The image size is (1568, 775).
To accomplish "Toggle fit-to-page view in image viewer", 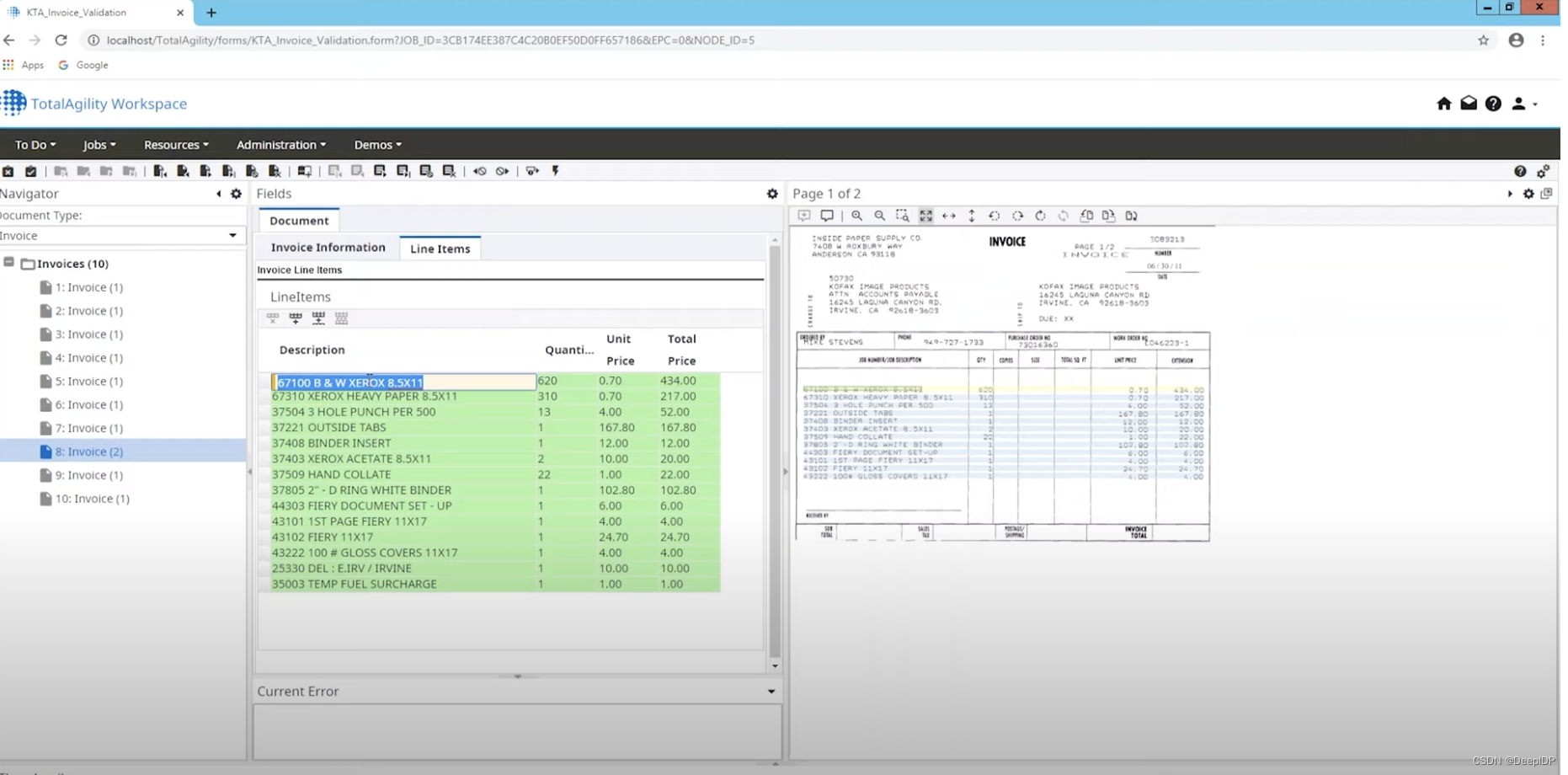I will point(925,216).
